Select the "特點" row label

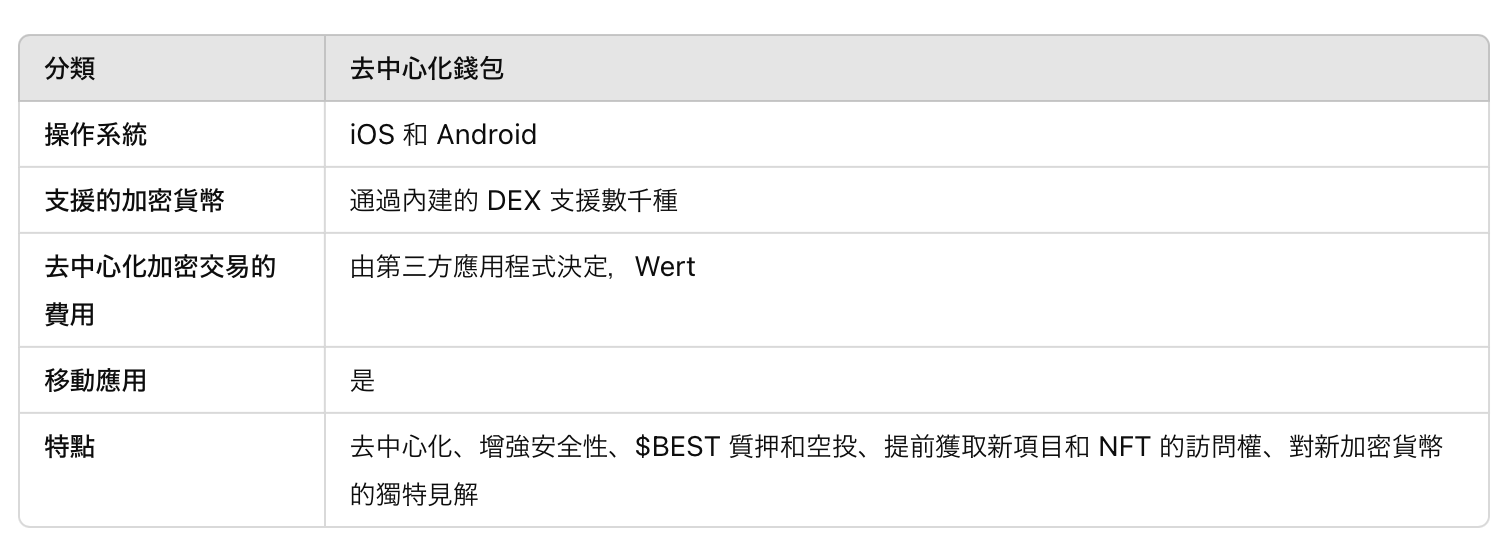coord(70,447)
